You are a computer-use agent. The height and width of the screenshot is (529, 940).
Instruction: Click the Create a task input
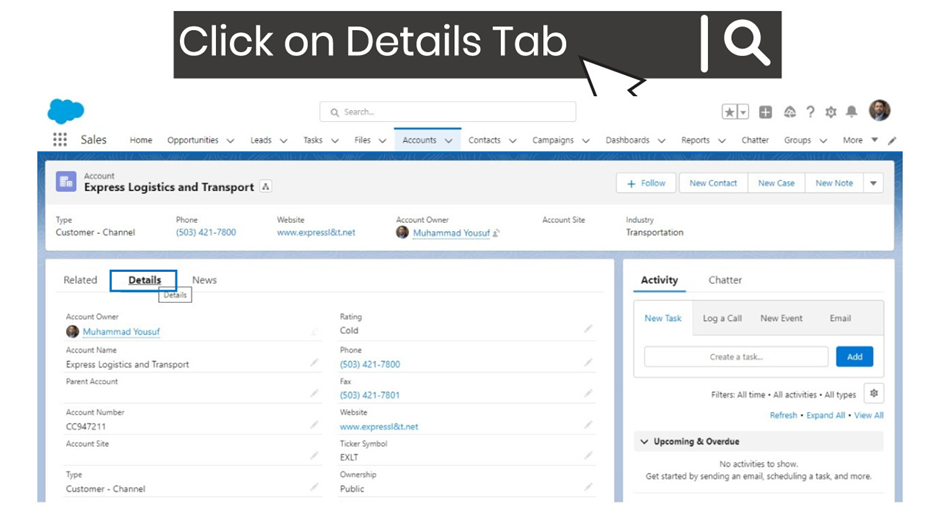click(736, 357)
